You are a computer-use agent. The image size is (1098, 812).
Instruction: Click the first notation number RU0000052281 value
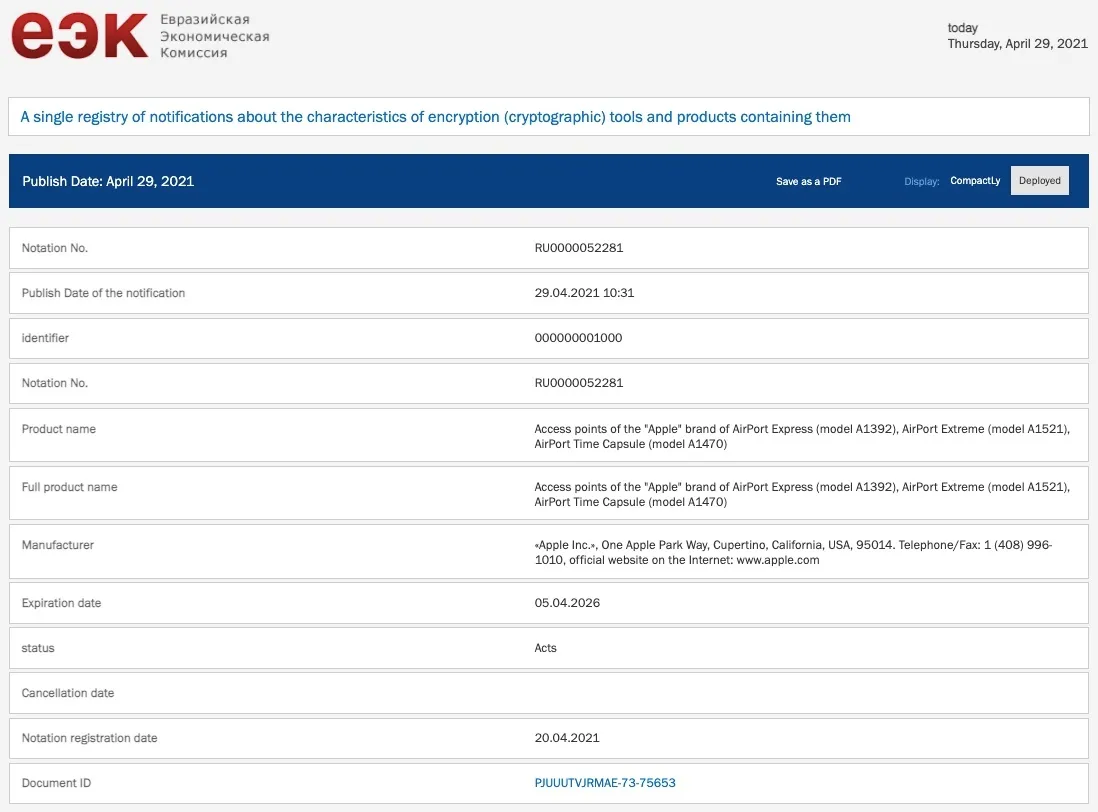coord(579,248)
